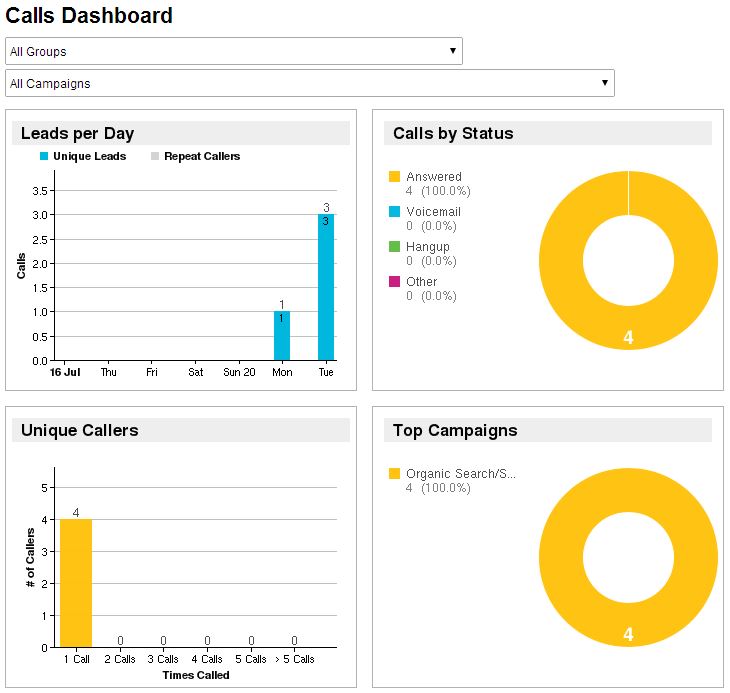Image resolution: width=730 pixels, height=693 pixels.
Task: Click the Organic Search legend swatch
Action: 394,473
